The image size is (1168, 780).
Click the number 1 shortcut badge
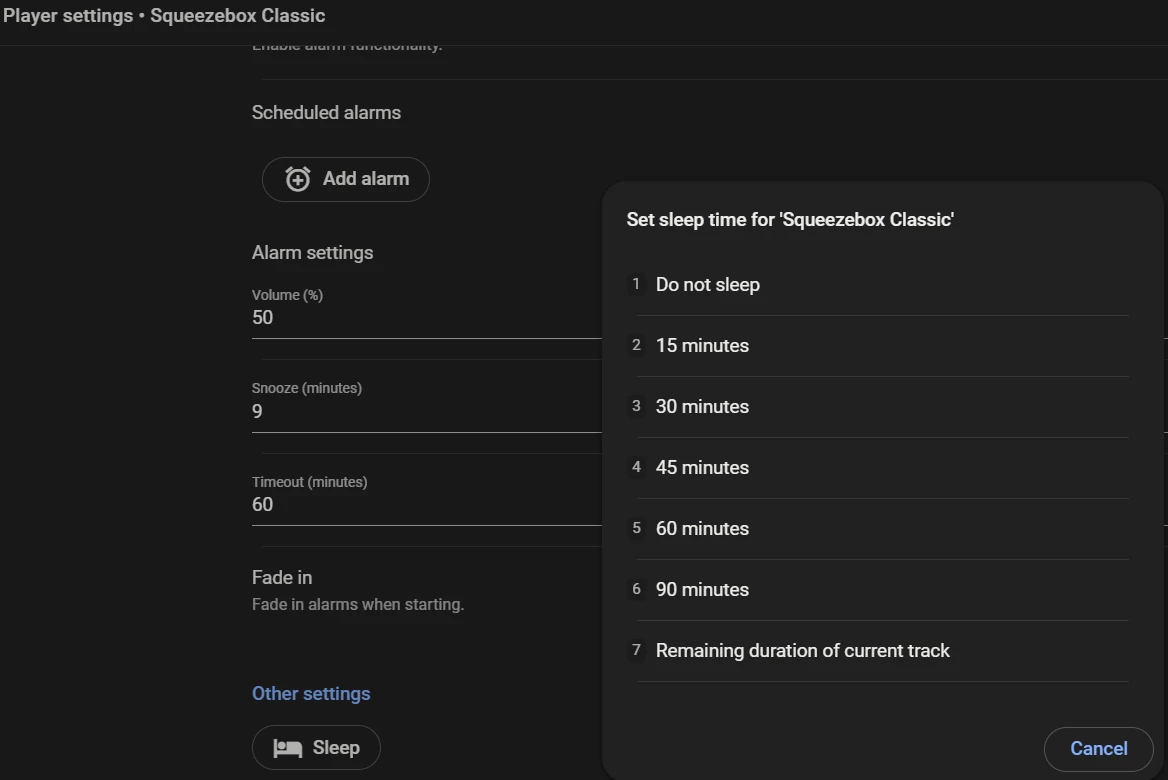[x=636, y=284]
